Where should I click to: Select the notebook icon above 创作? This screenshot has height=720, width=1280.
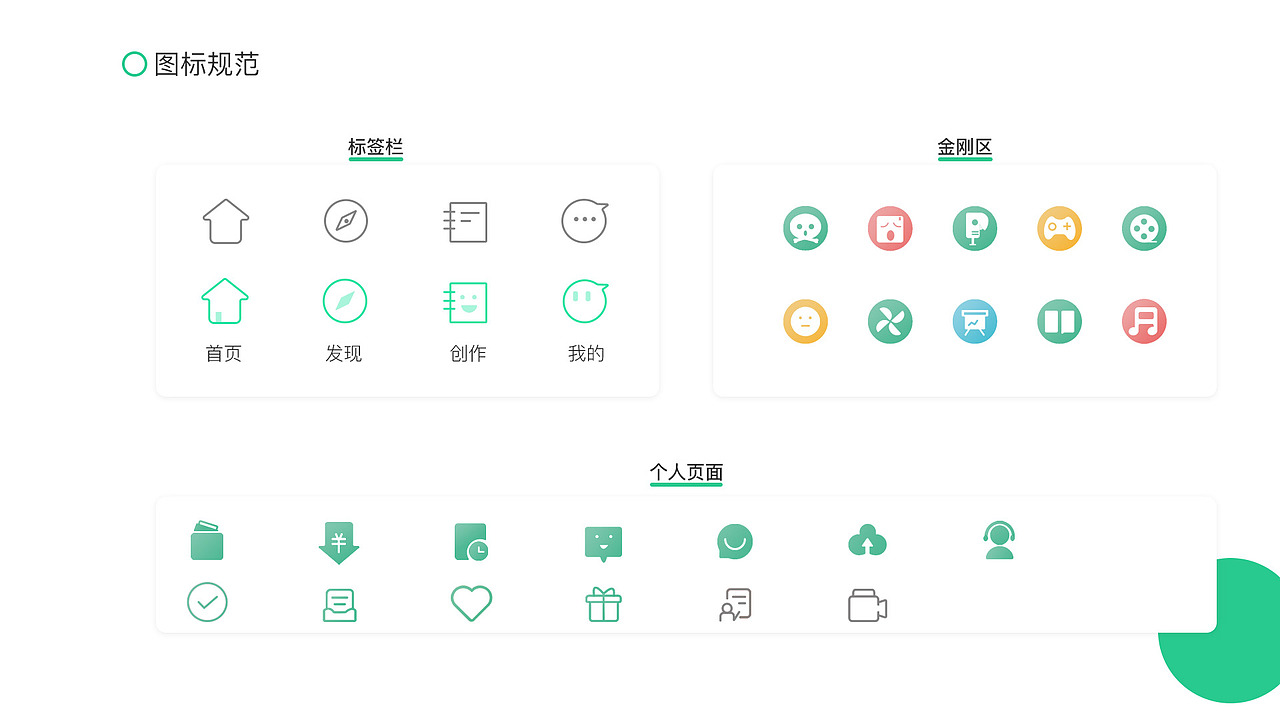tap(466, 221)
